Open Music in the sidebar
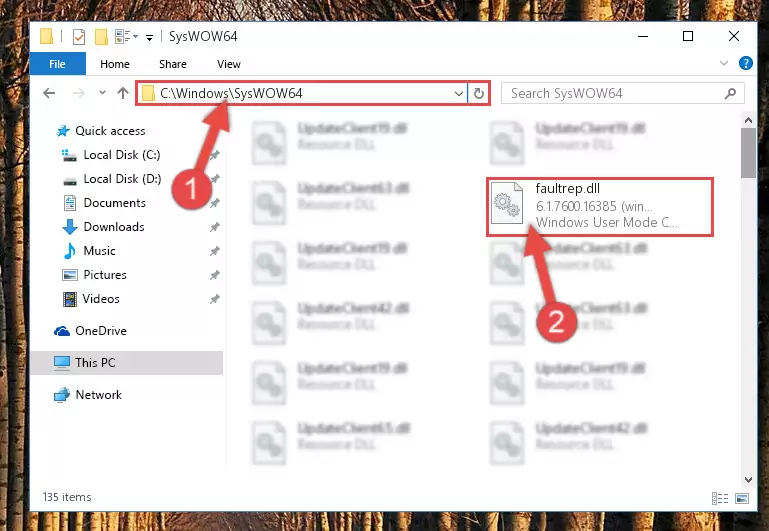The height and width of the screenshot is (531, 769). 89,251
